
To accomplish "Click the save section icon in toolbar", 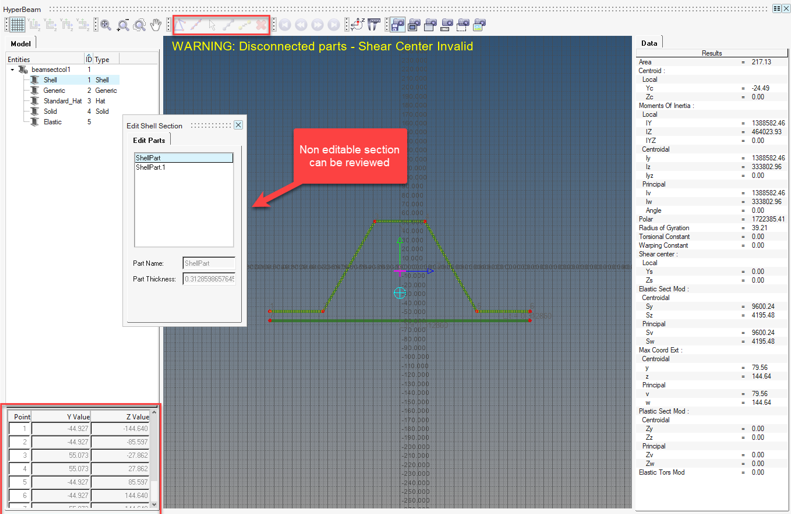I will [398, 25].
